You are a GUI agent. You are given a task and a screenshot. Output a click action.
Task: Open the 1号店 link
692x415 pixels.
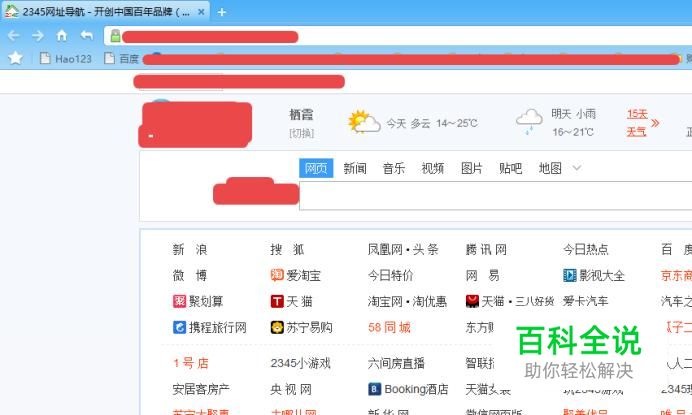191,363
